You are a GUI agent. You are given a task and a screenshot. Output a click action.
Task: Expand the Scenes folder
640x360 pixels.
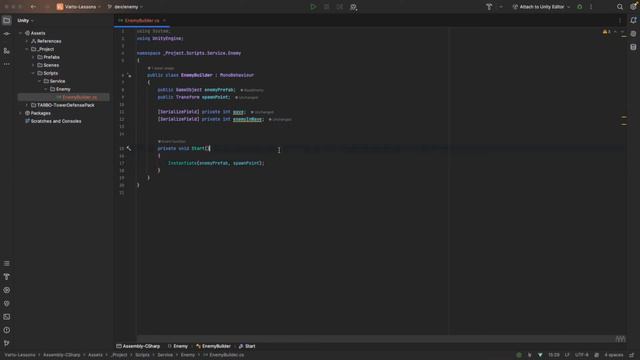[33, 65]
